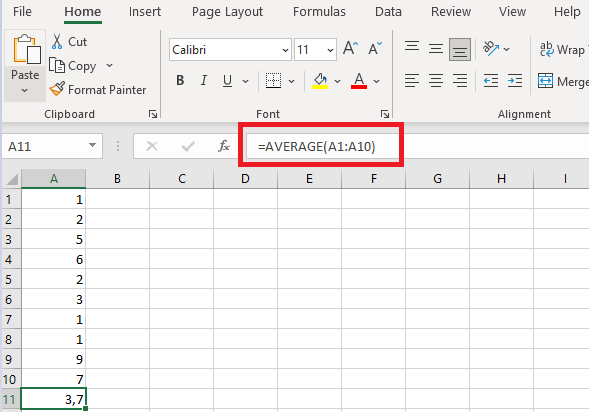Click the Merge cells button
This screenshot has height=412, width=589.
click(x=562, y=81)
